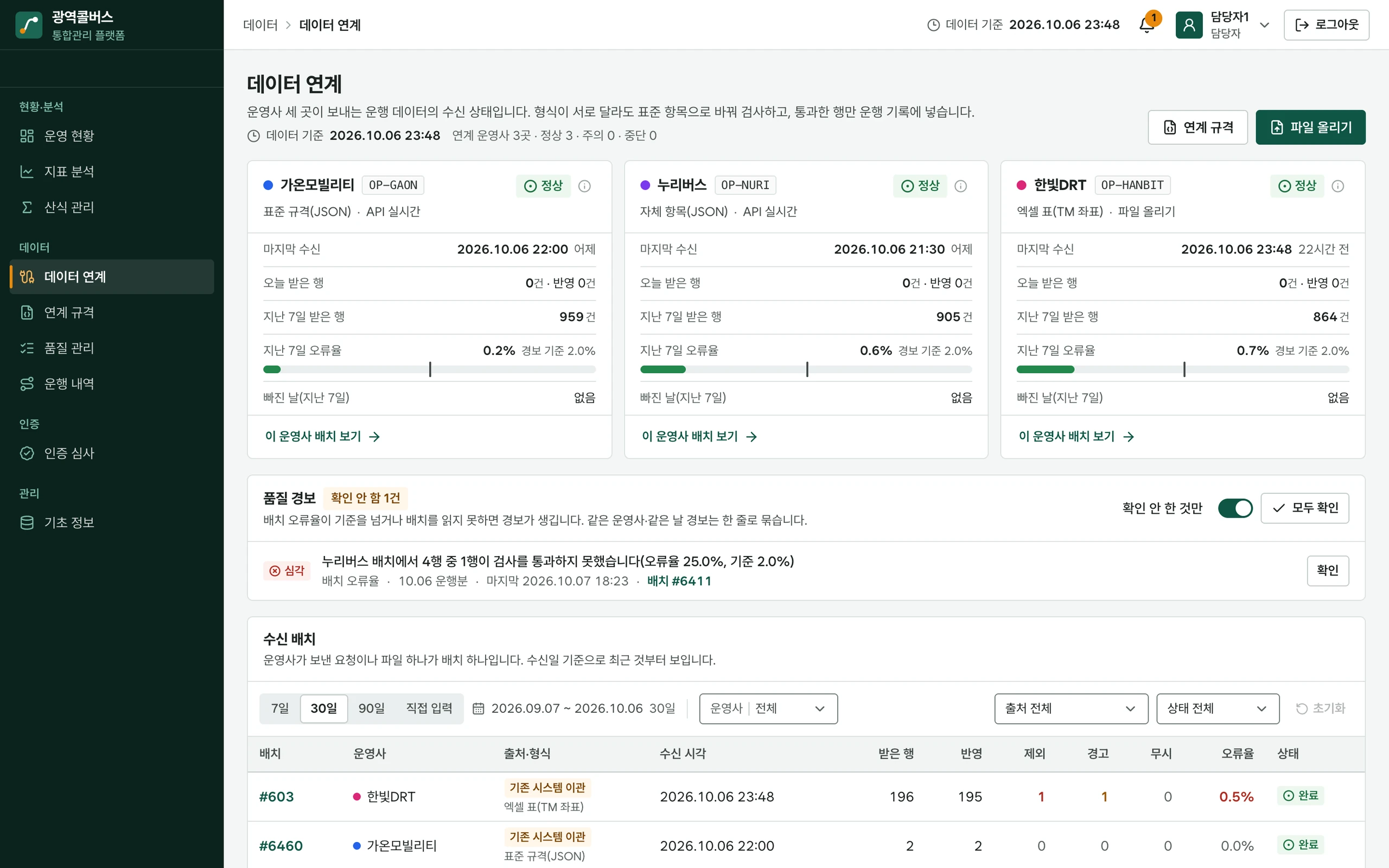View 누리버스 batches via 이 운영사 배치 보기

pyautogui.click(x=699, y=437)
